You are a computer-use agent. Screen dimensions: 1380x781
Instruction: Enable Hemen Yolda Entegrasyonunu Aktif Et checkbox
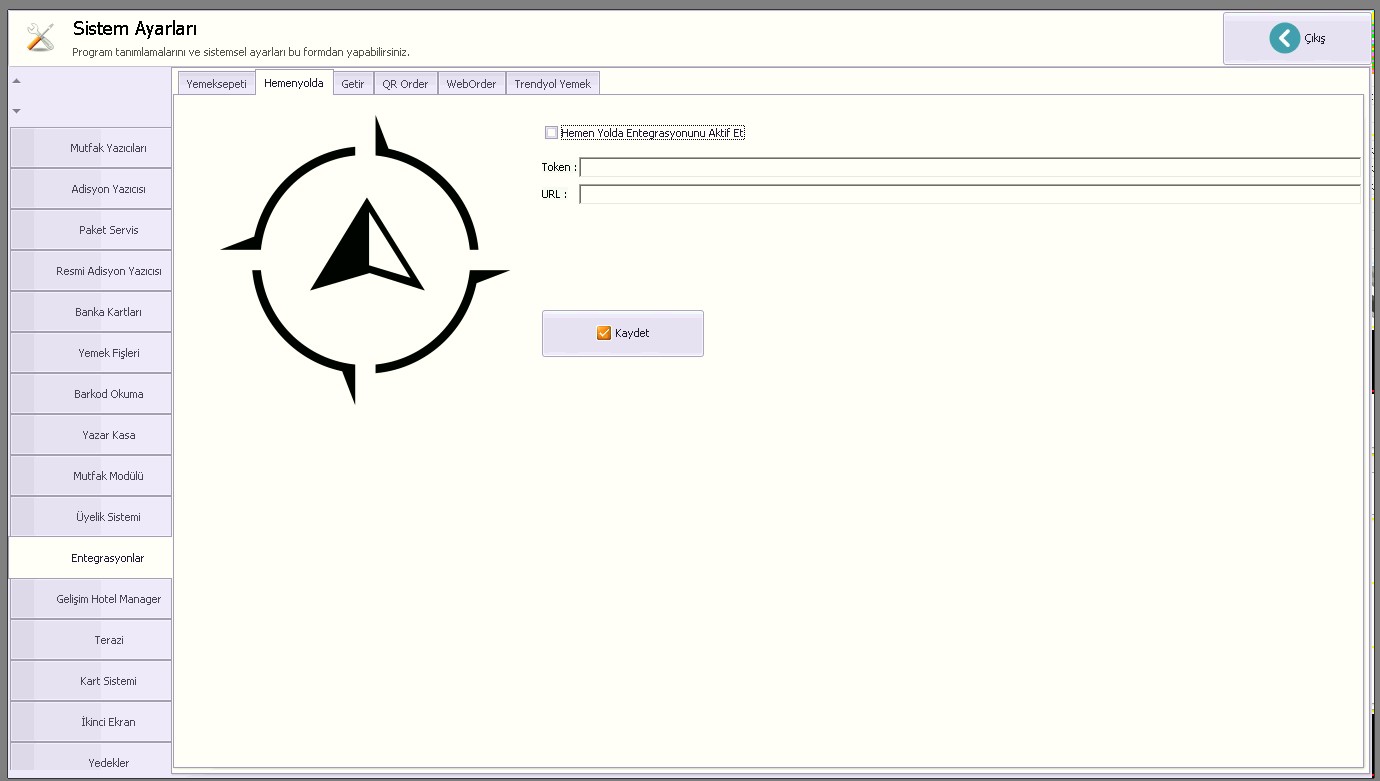(551, 133)
